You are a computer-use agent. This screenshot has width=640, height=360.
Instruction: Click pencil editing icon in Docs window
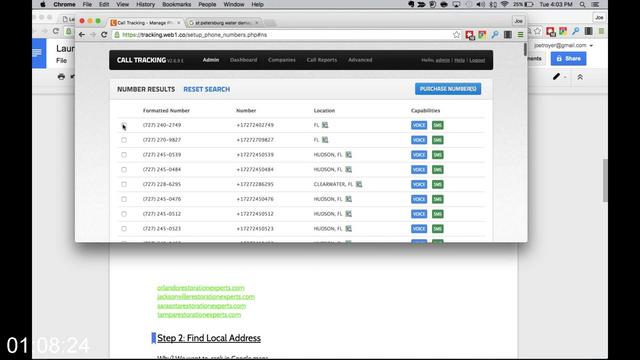pos(556,76)
